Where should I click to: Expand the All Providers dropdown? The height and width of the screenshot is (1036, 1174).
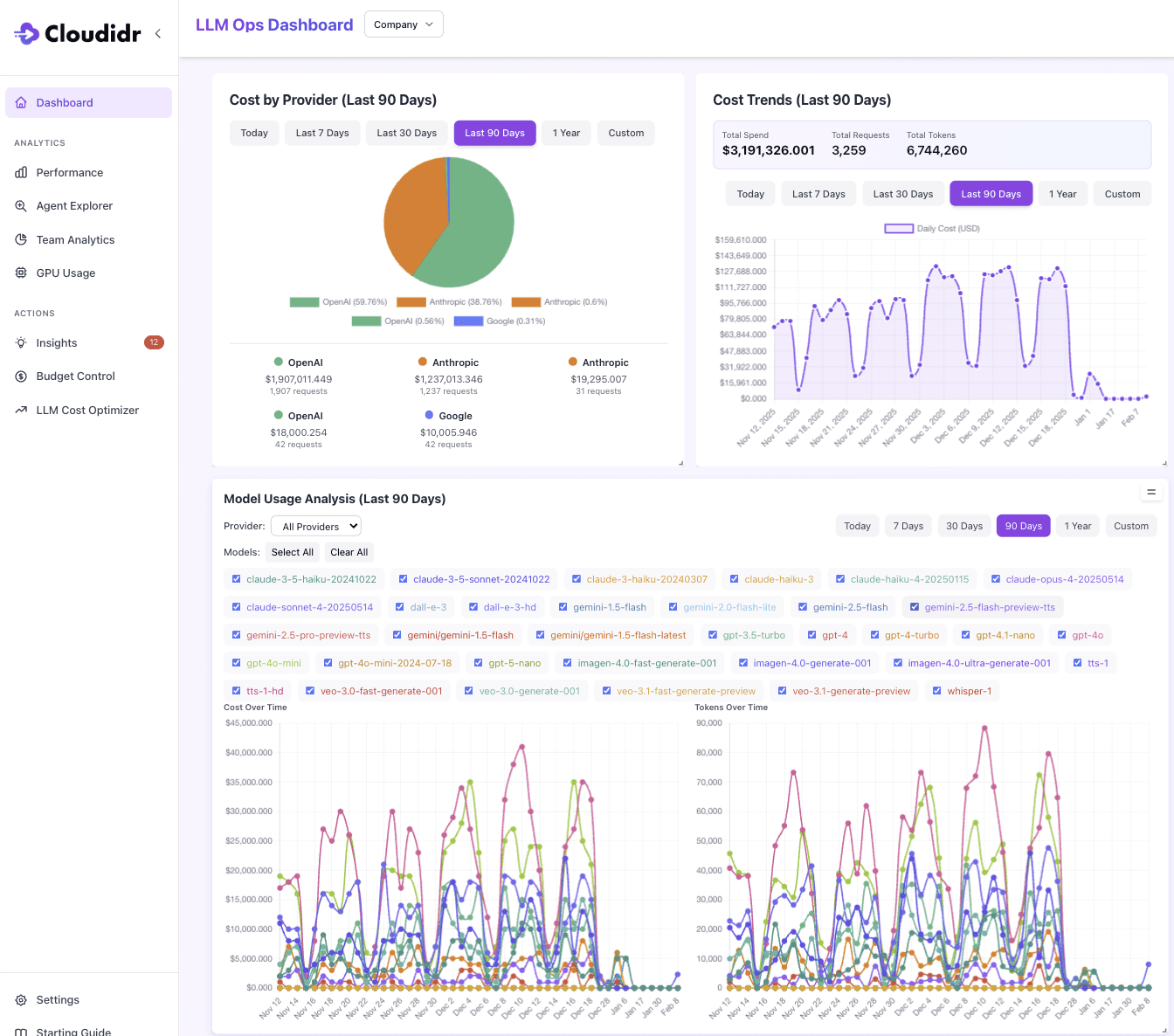point(316,526)
